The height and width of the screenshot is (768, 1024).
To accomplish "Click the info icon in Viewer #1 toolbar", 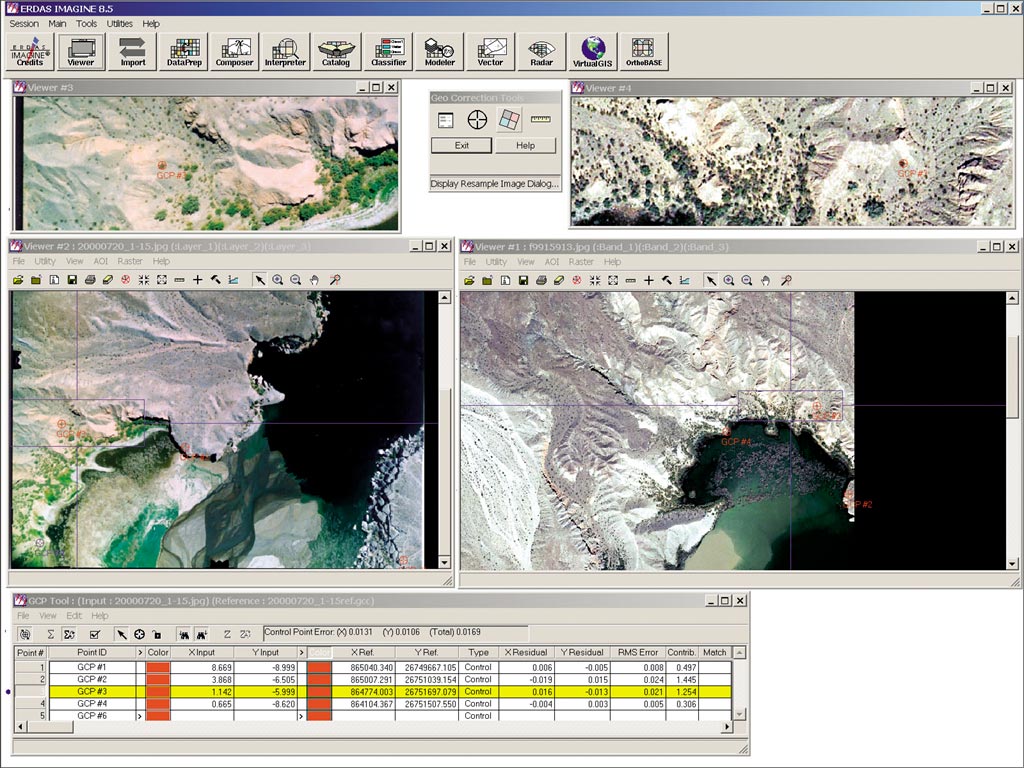I will click(x=505, y=281).
